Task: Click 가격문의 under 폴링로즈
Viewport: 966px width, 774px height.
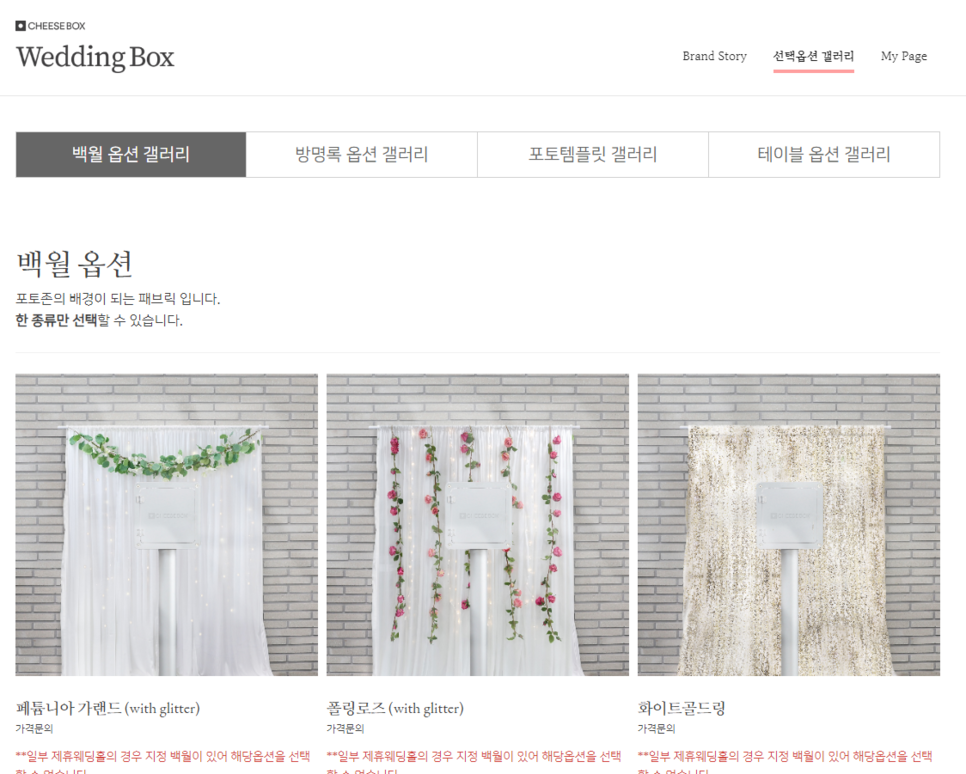Action: pos(346,728)
